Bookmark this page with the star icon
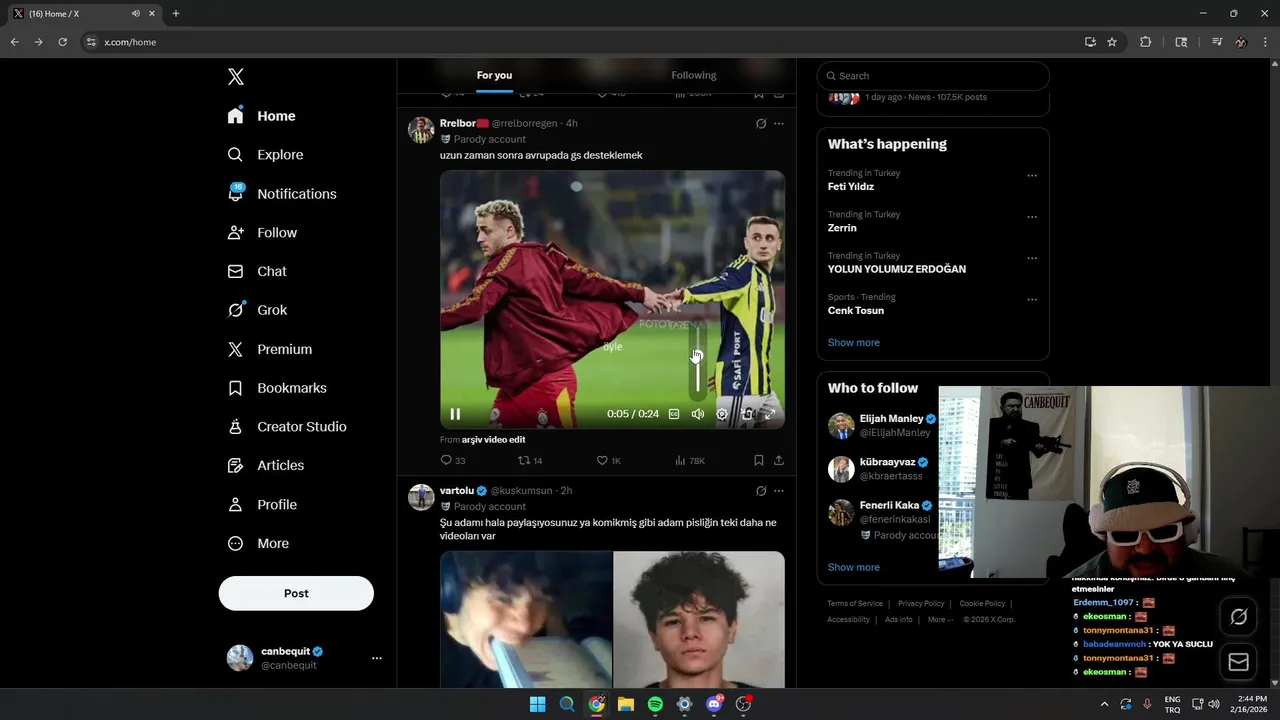The height and width of the screenshot is (720, 1280). pyautogui.click(x=1112, y=42)
